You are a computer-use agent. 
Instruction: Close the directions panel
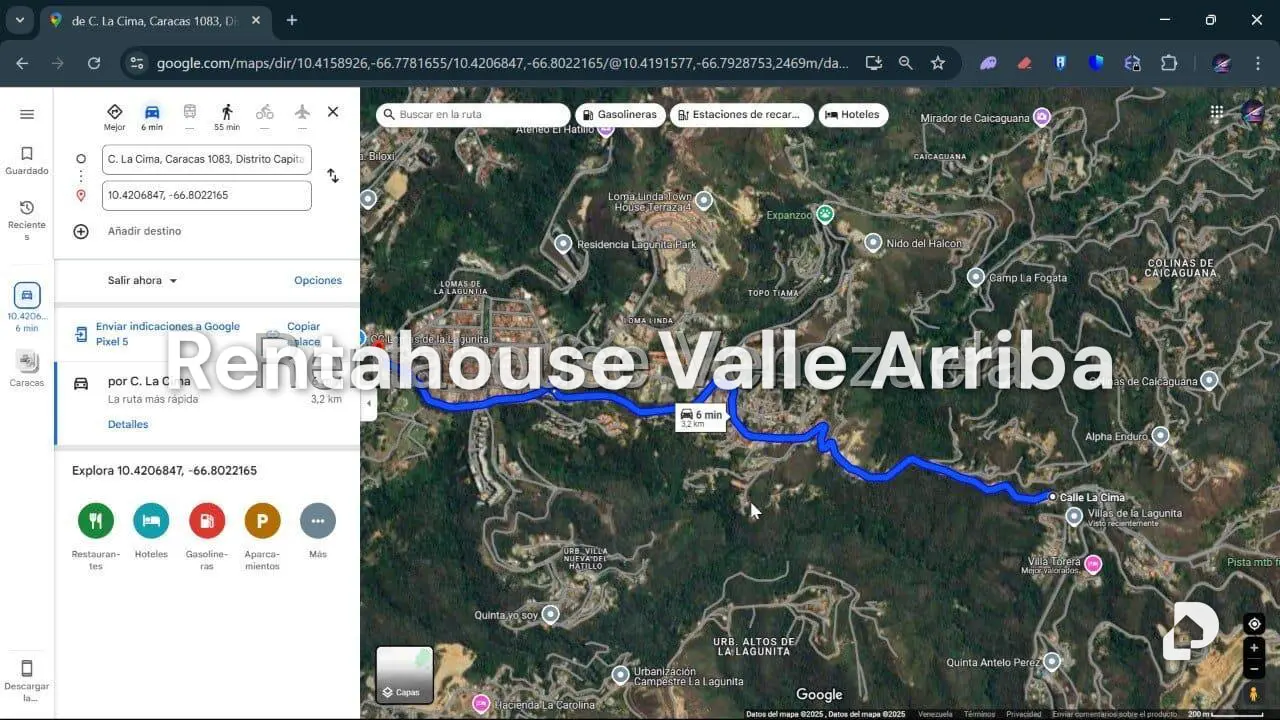pos(333,112)
